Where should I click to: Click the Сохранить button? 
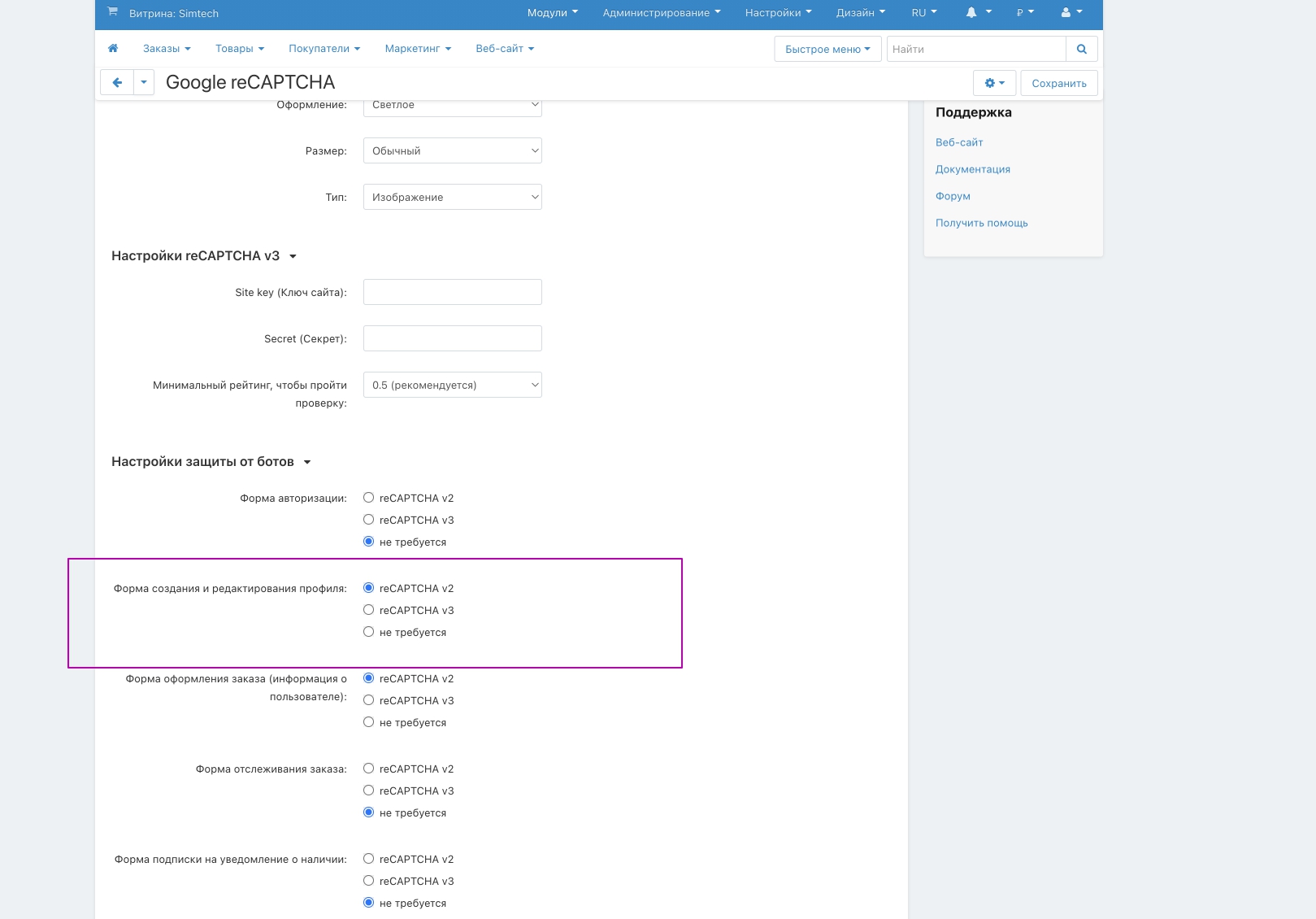coord(1059,83)
